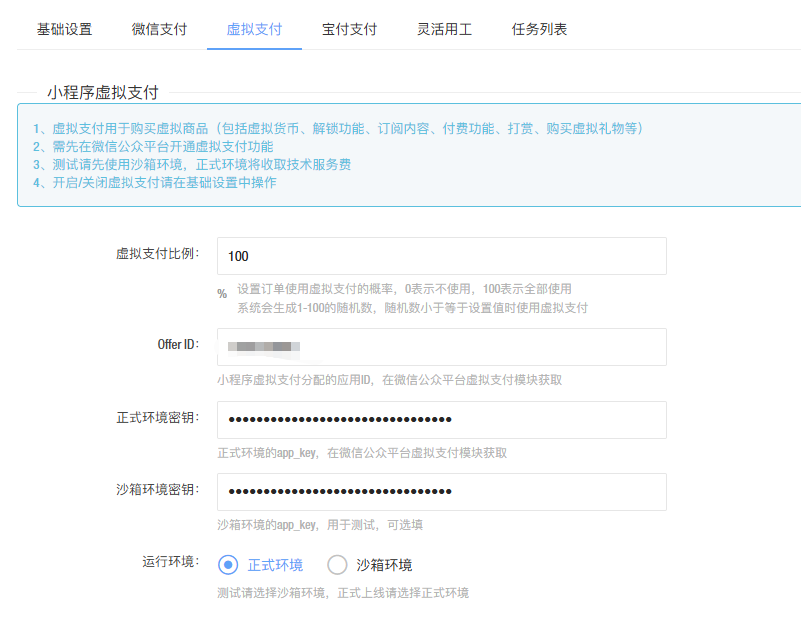This screenshot has width=801, height=631.
Task: Focus the Offer ID input field
Action: (442, 347)
